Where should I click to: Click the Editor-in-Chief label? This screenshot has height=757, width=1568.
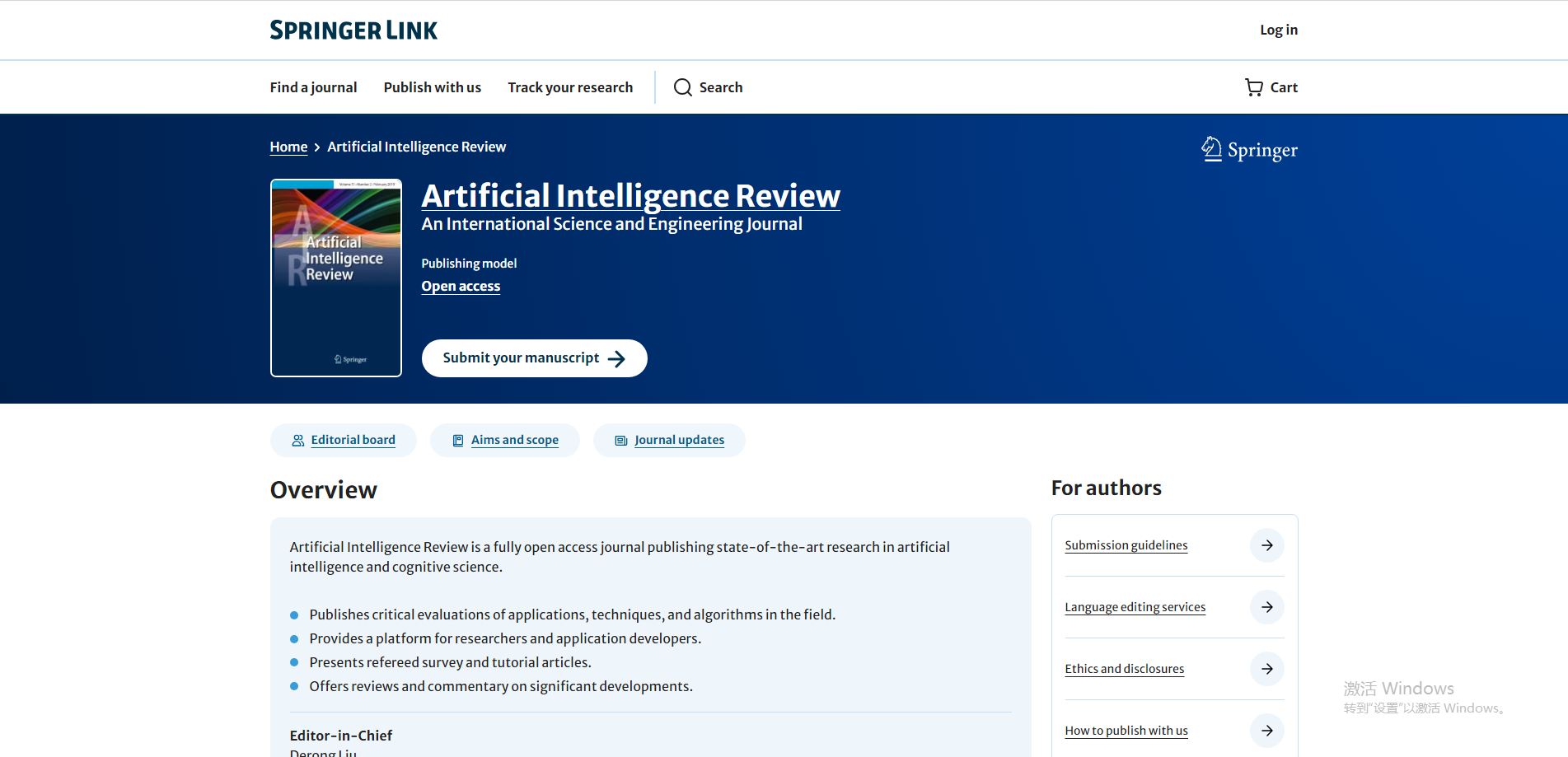point(341,736)
